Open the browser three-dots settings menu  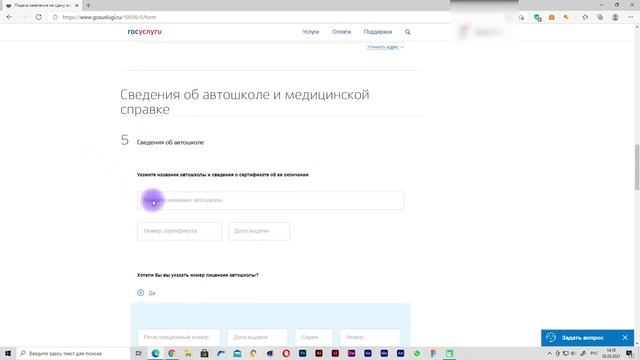click(631, 18)
